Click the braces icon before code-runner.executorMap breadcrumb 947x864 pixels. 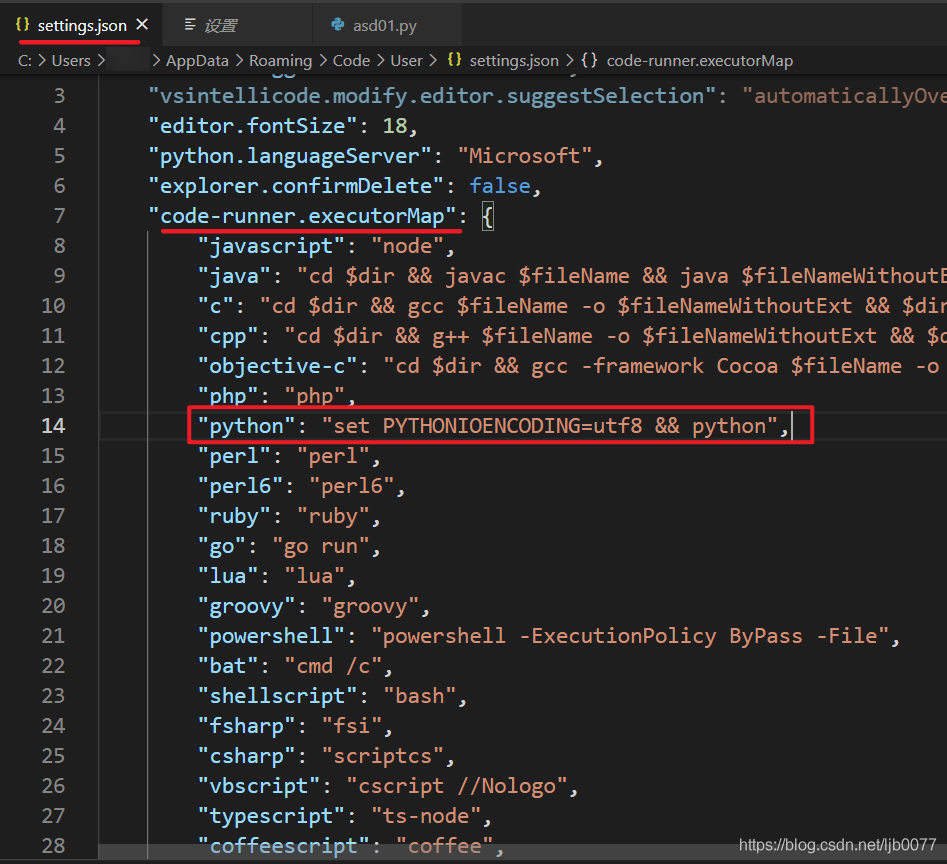(590, 60)
